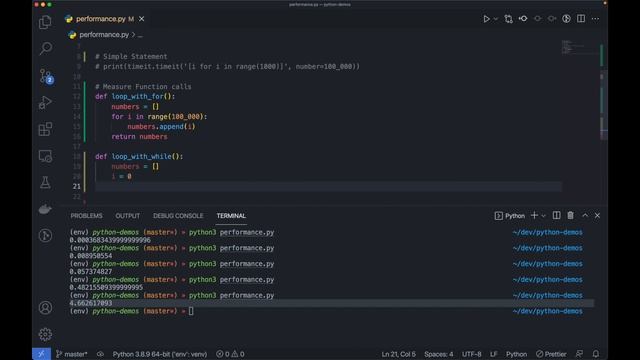
Task: Click the loop_with_for function name
Action: click(138, 96)
